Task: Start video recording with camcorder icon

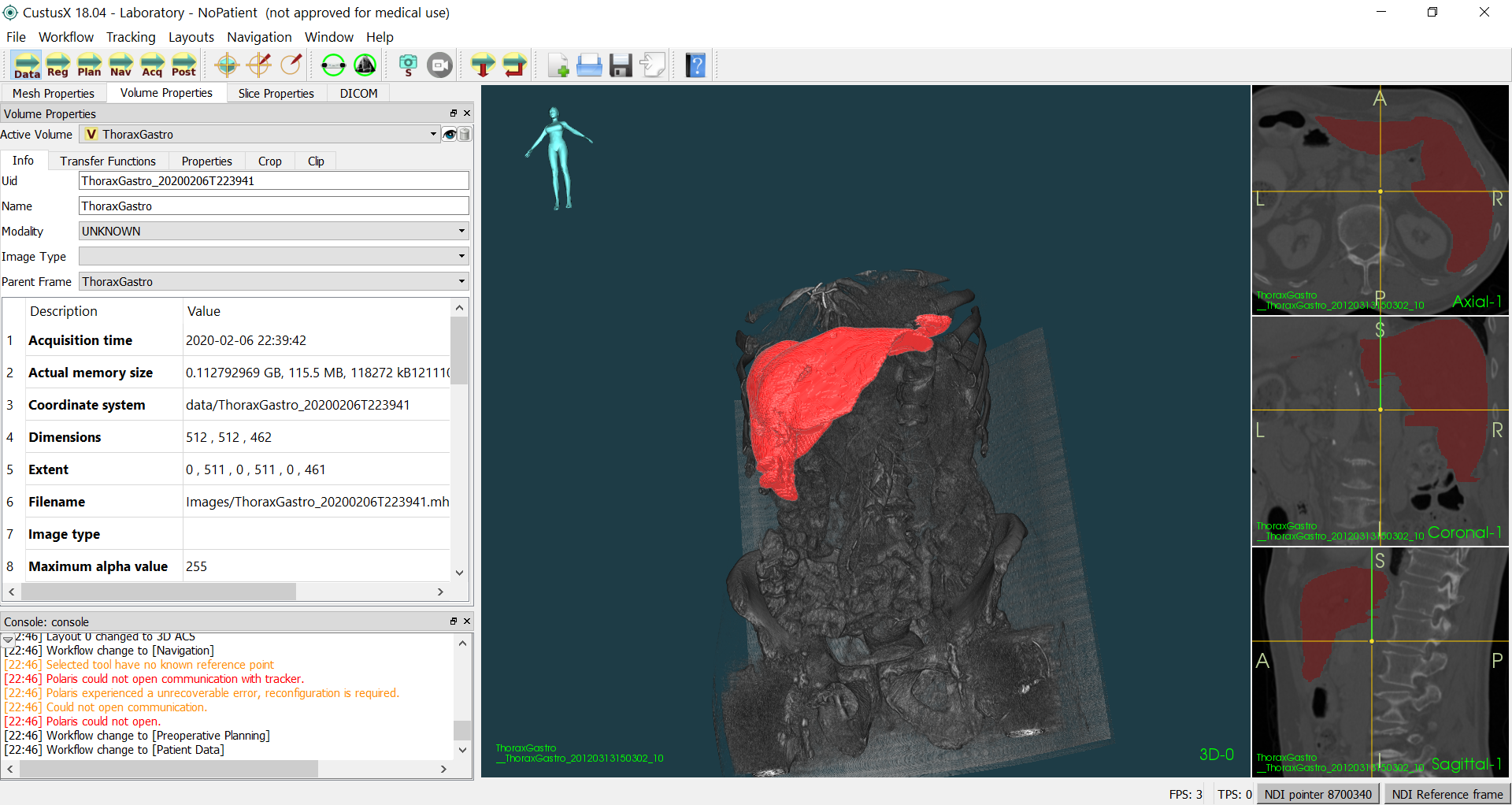Action: tap(440, 65)
